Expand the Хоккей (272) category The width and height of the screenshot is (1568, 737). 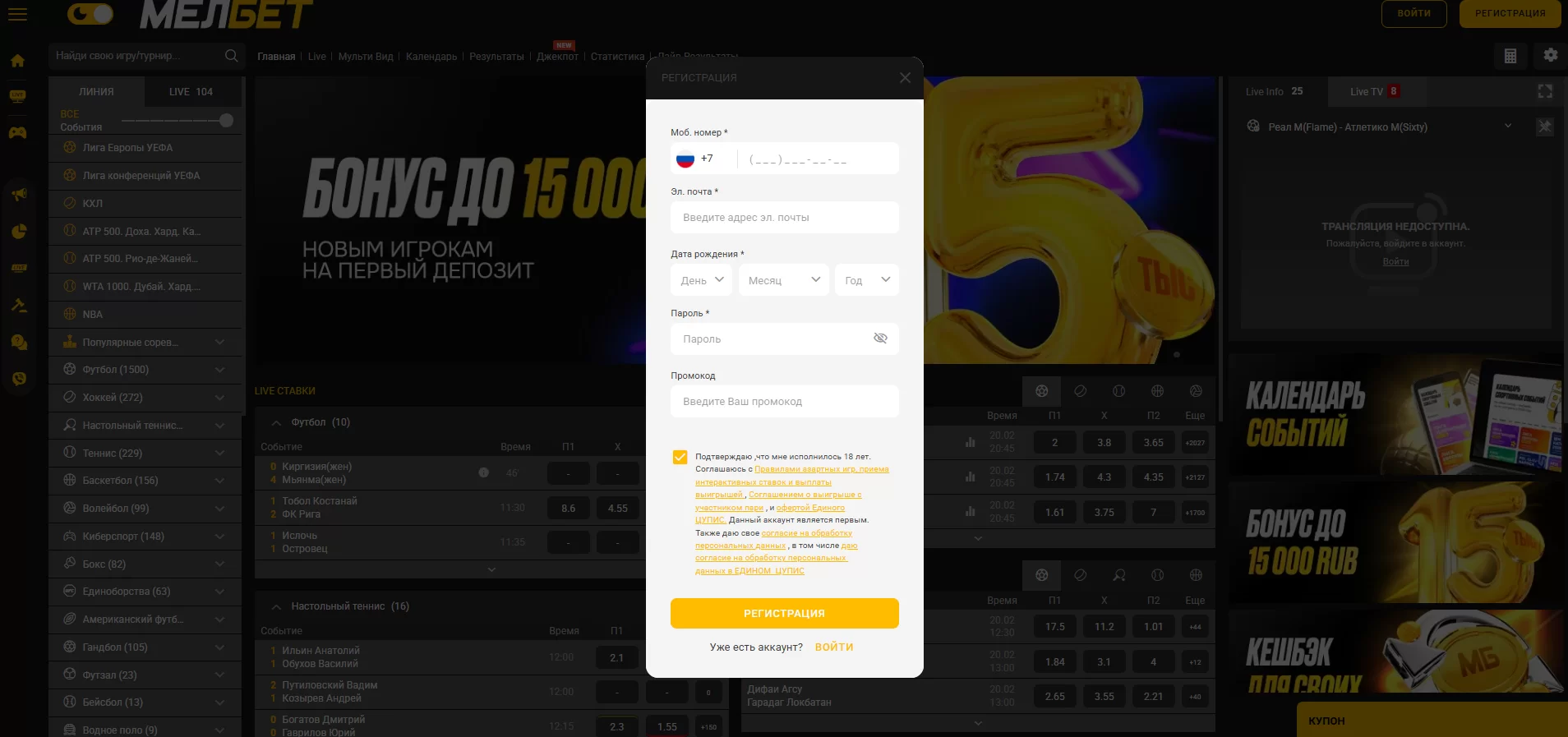145,398
